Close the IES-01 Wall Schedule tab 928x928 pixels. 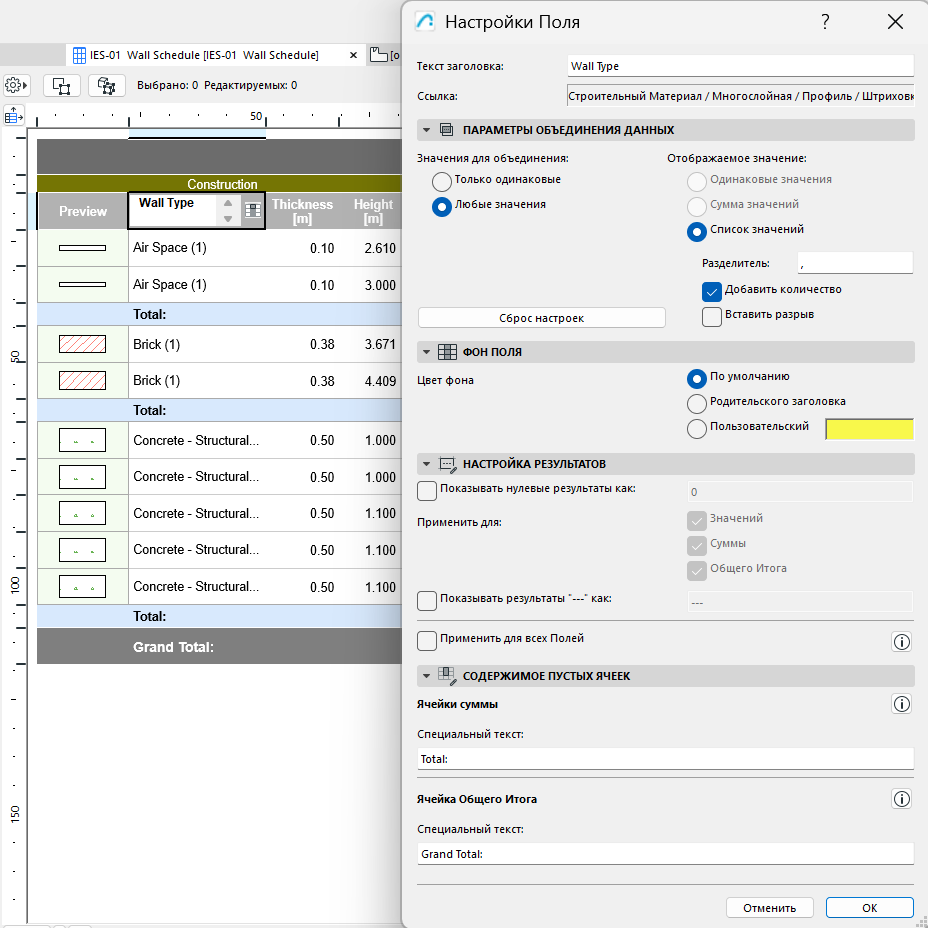[x=353, y=55]
